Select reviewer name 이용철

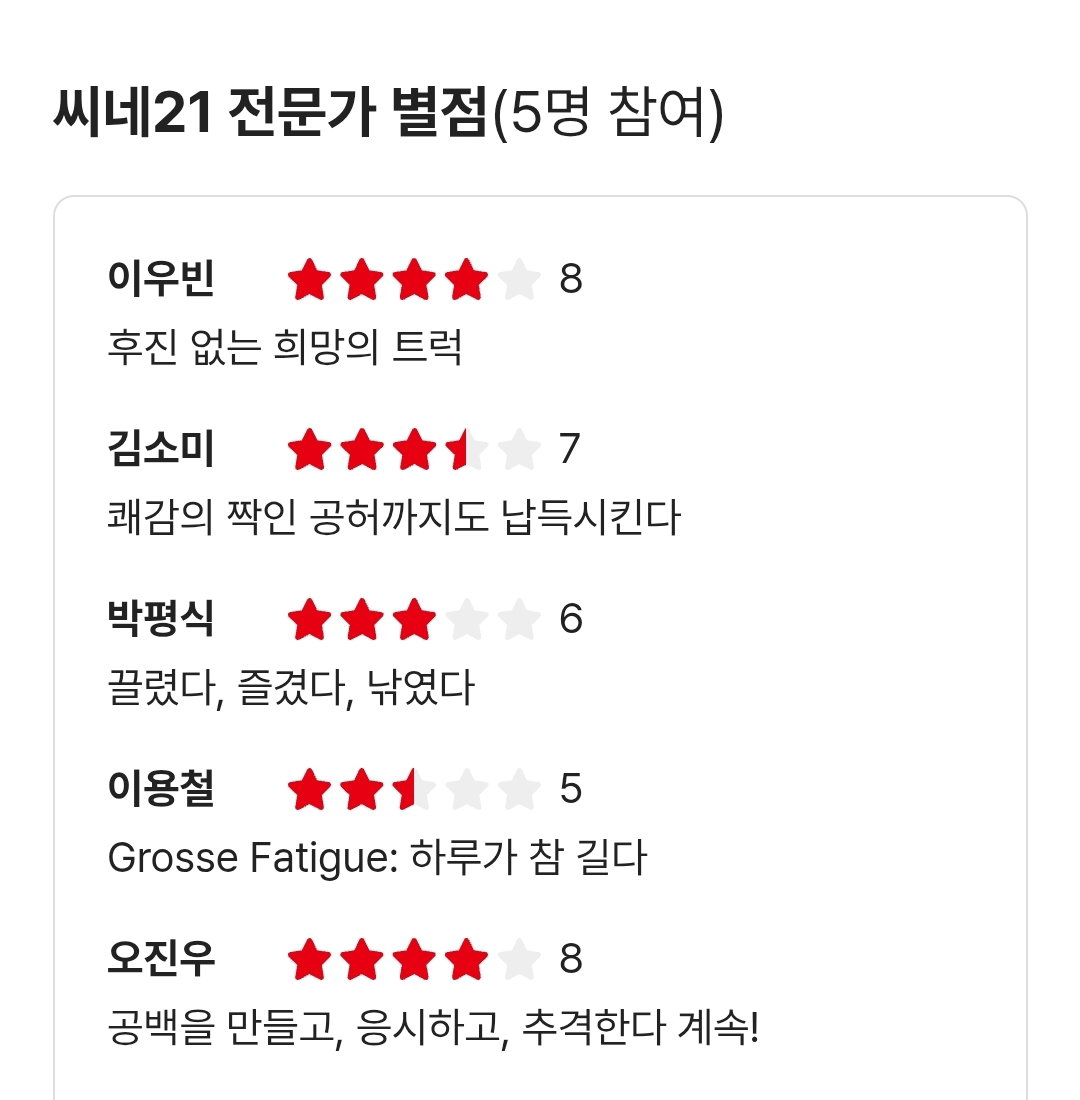pyautogui.click(x=161, y=789)
